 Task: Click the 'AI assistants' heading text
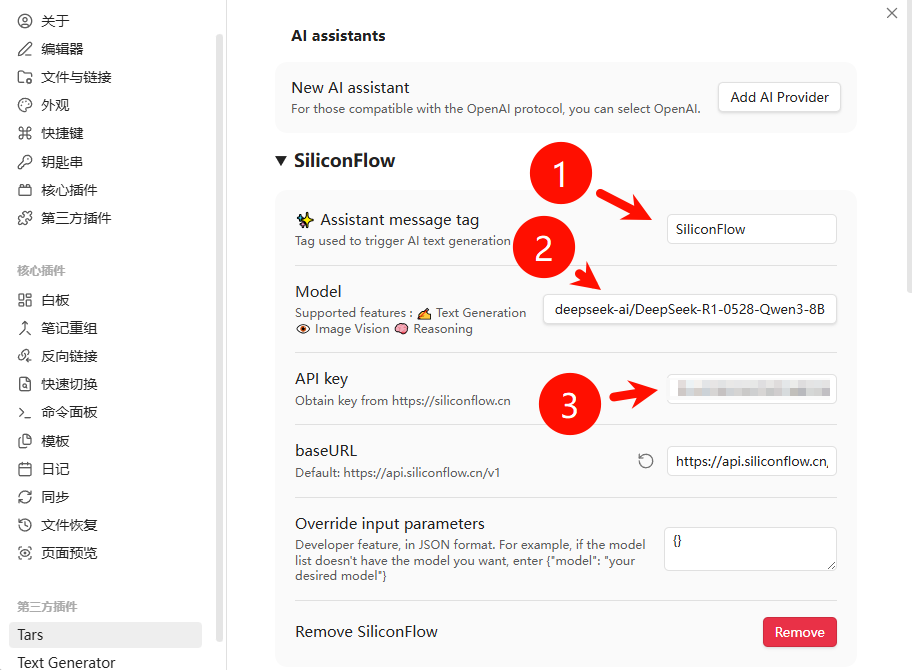(x=338, y=35)
